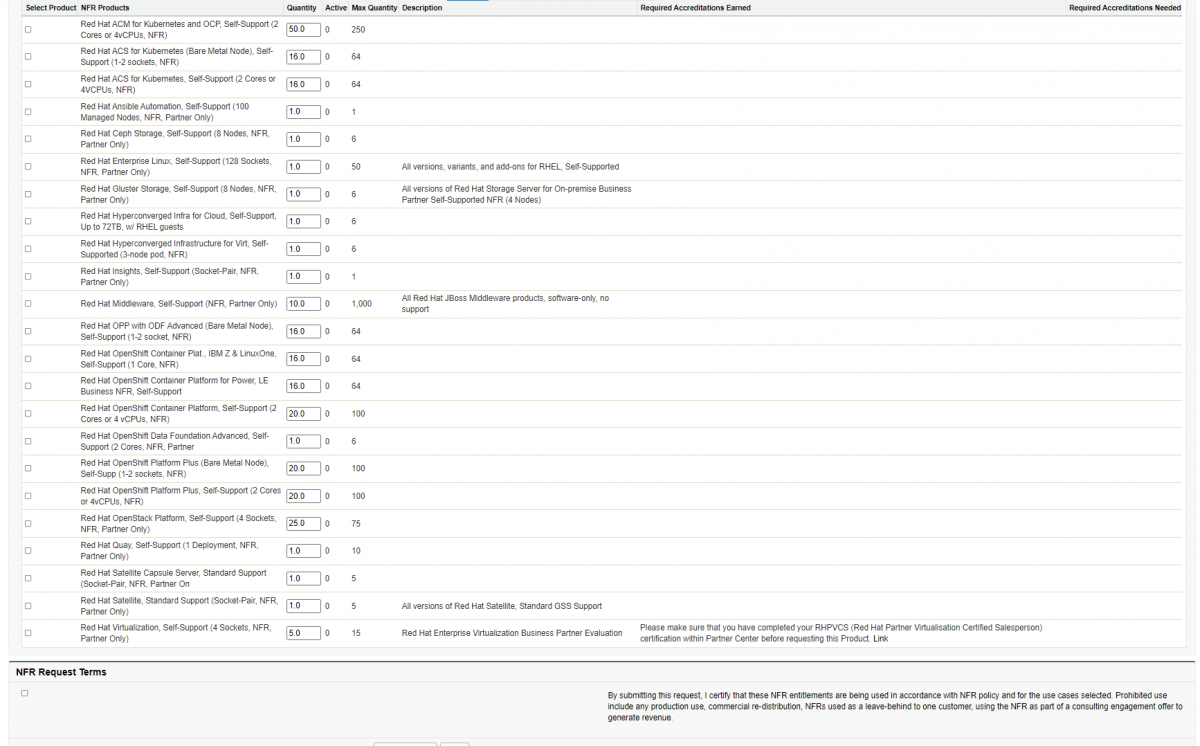1200x746 pixels.
Task: Click the Red Hat Quay quantity input
Action: click(303, 551)
